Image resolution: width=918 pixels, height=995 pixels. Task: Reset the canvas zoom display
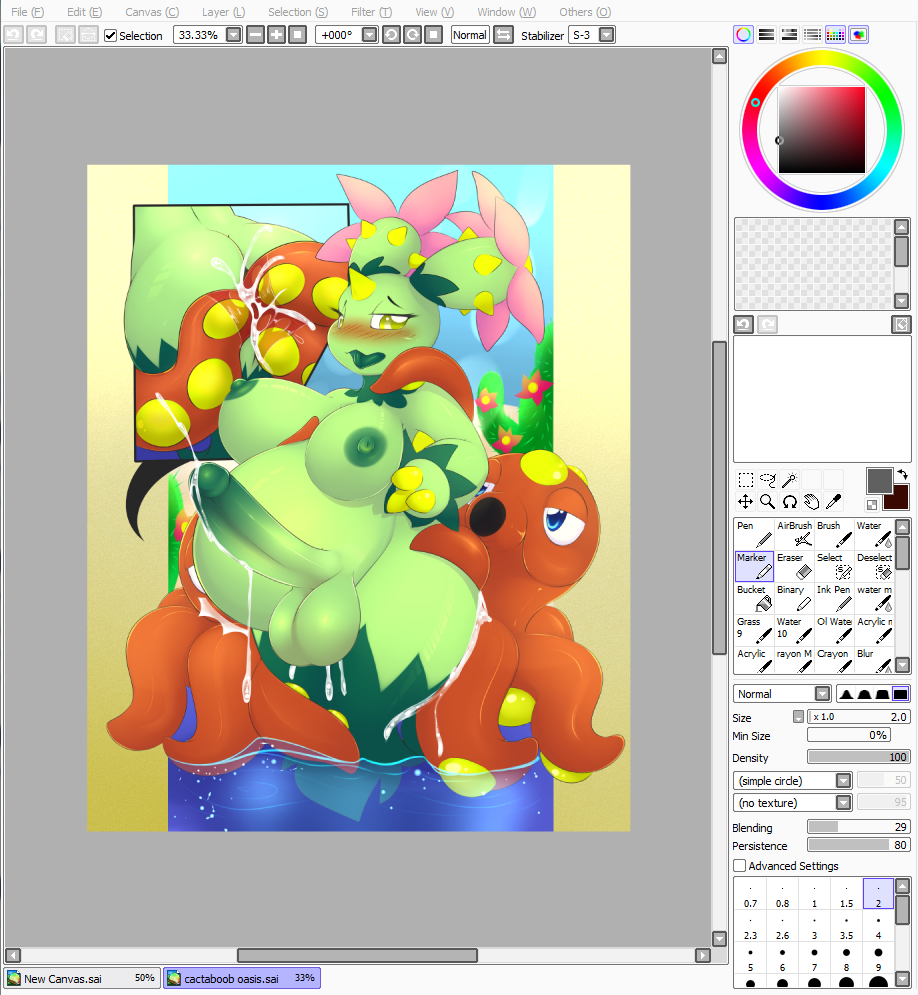click(297, 35)
